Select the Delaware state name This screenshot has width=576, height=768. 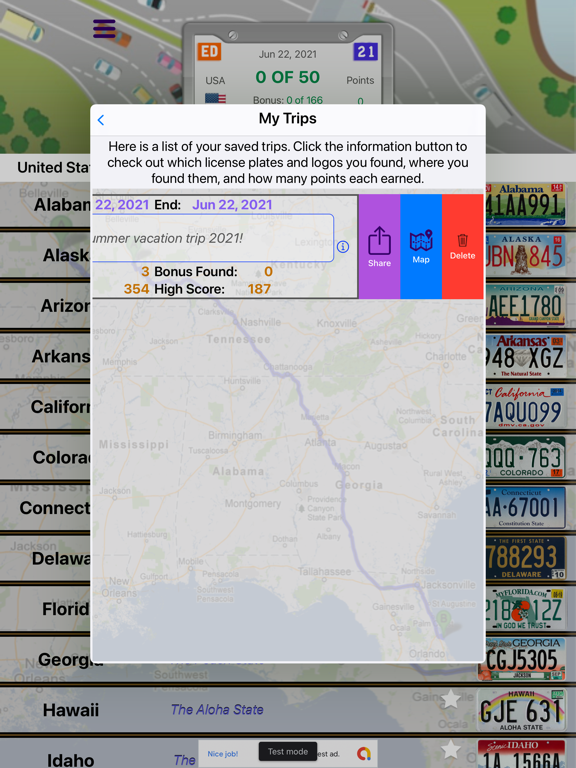tap(61, 558)
